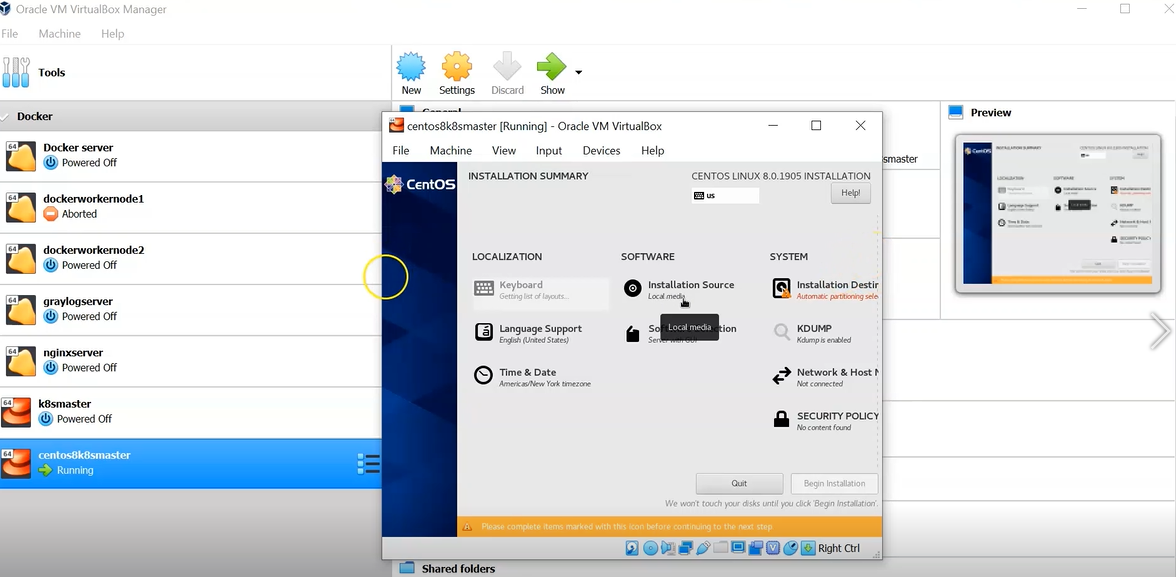Image resolution: width=1176 pixels, height=577 pixels.
Task: Open Software Selection package icon
Action: [x=633, y=334]
